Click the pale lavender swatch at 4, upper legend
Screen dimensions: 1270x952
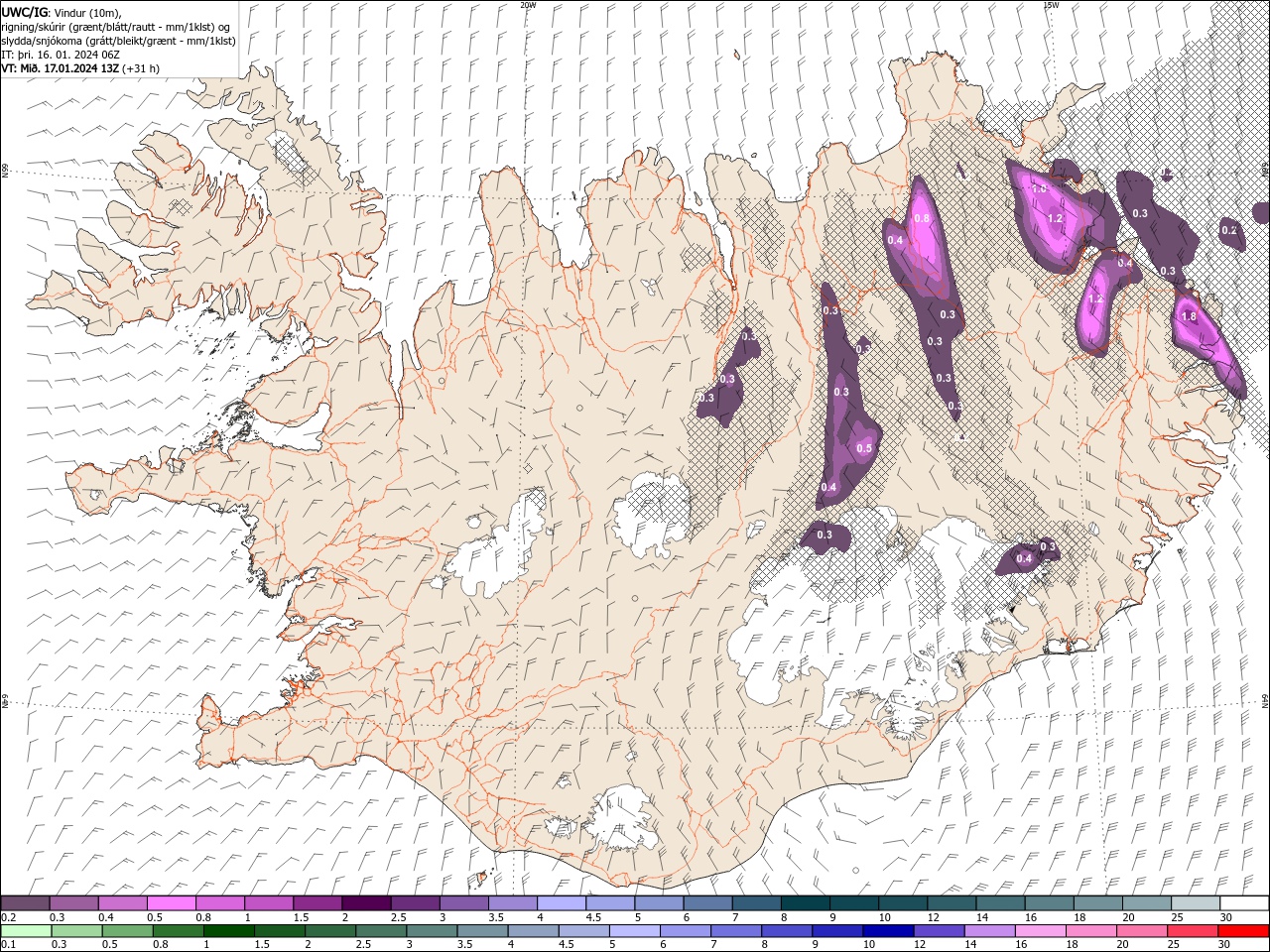point(562,903)
